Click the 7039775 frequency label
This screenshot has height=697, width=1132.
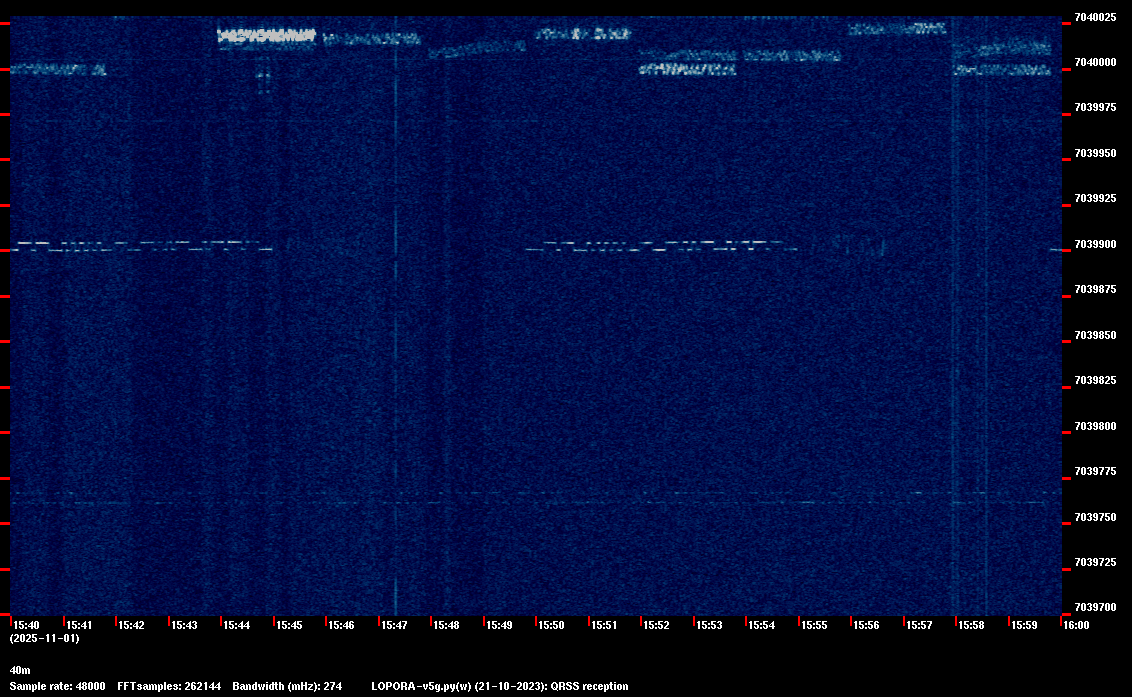(1095, 472)
